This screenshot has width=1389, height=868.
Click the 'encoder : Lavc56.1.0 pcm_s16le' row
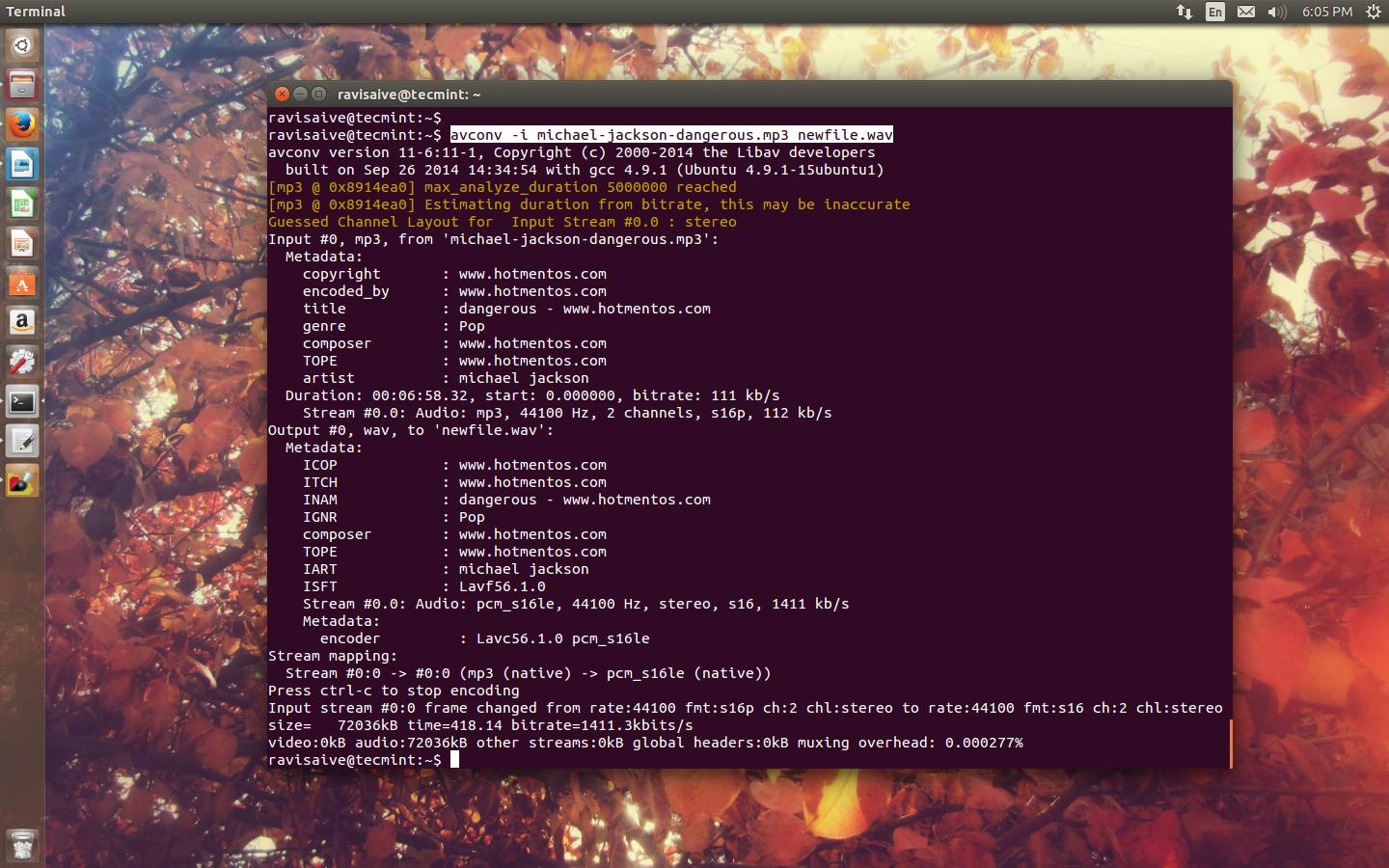tap(485, 638)
